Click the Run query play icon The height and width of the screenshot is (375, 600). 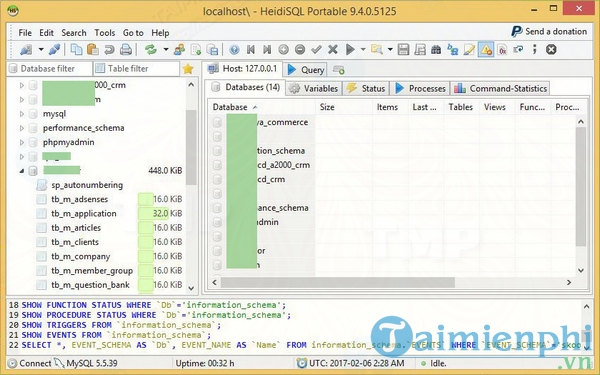[x=350, y=50]
